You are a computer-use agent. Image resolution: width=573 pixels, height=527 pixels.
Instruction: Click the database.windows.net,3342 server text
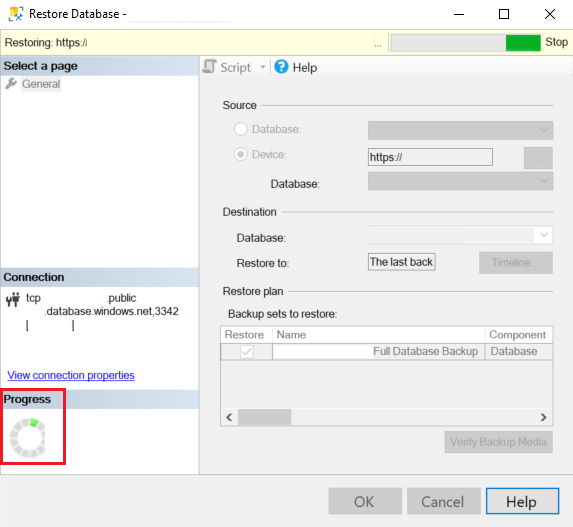click(112, 311)
